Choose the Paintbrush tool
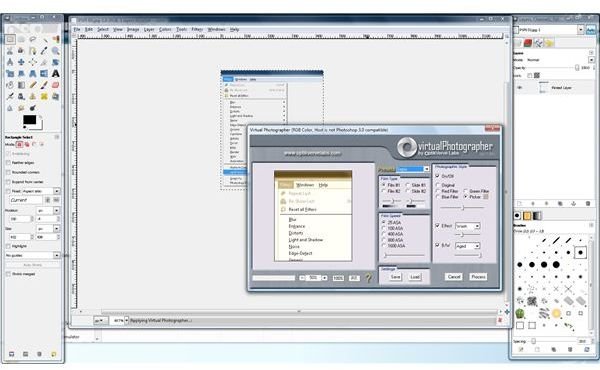Image resolution: width=600 pixels, height=370 pixels. (x=44, y=85)
